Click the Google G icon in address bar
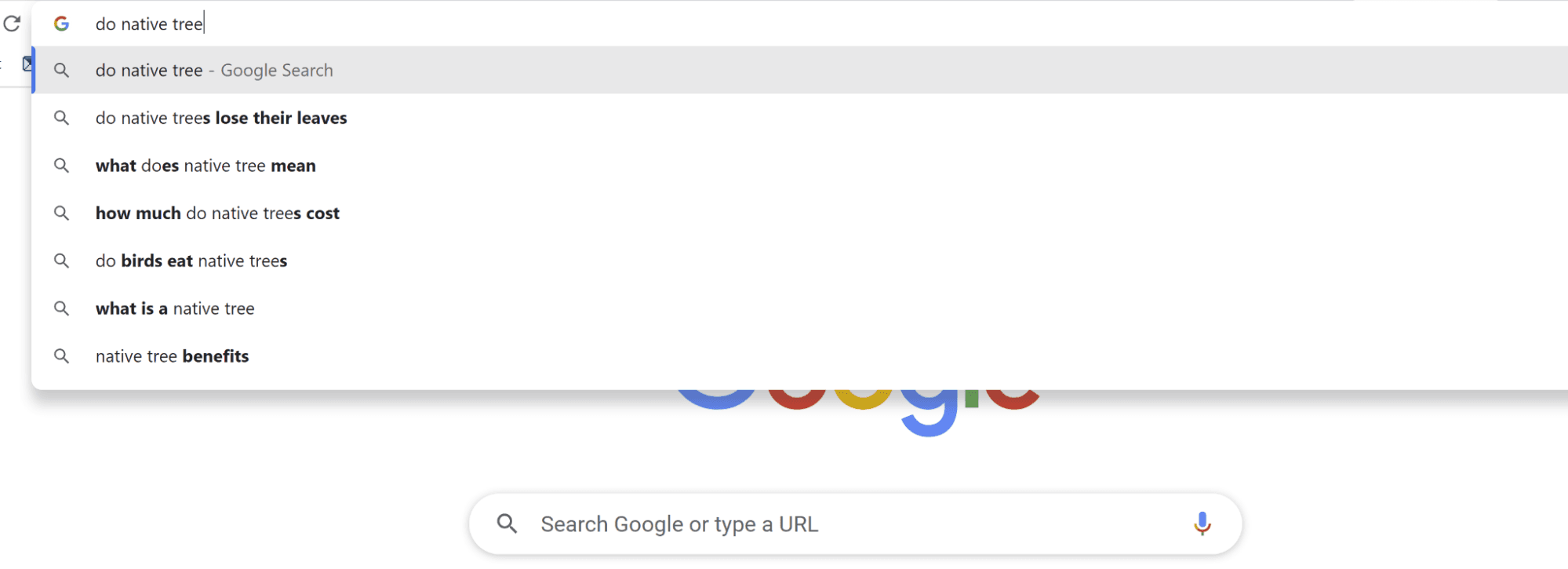 click(x=61, y=24)
